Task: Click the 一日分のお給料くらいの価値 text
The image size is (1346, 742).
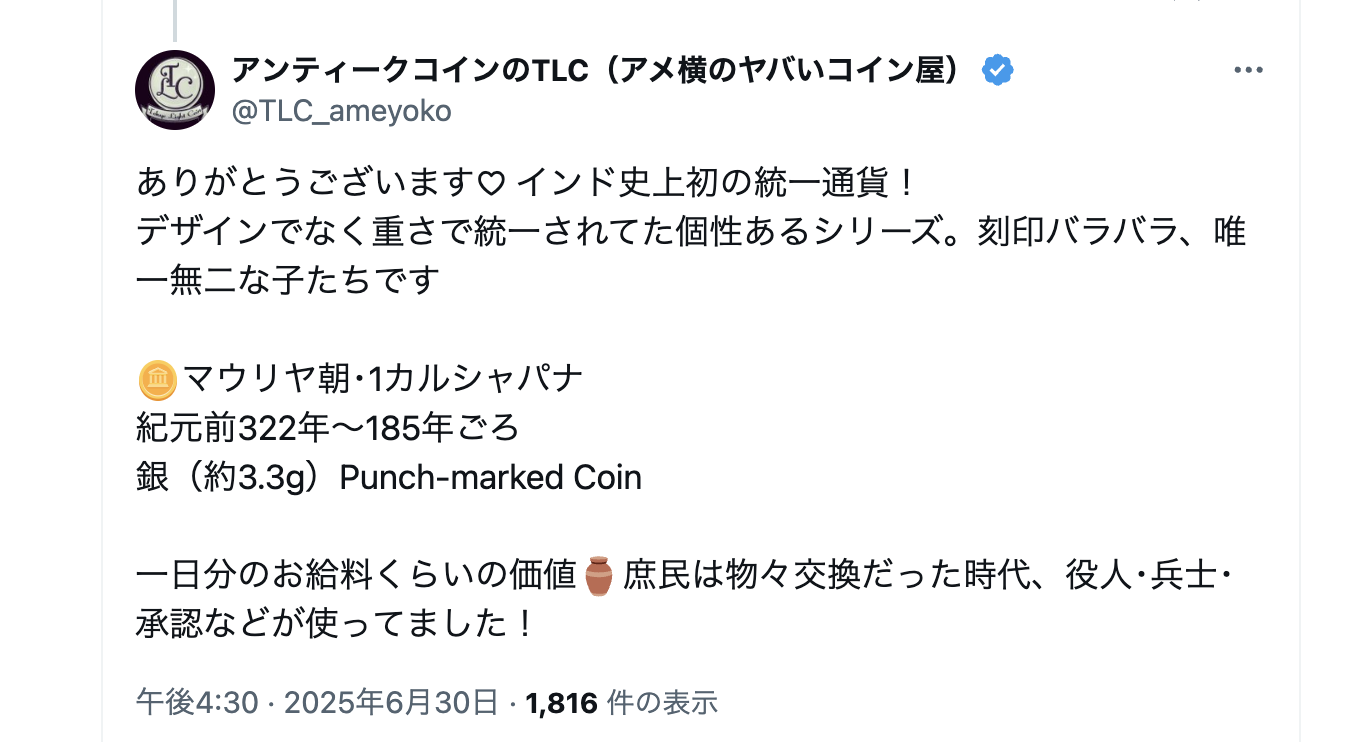Action: (x=357, y=576)
